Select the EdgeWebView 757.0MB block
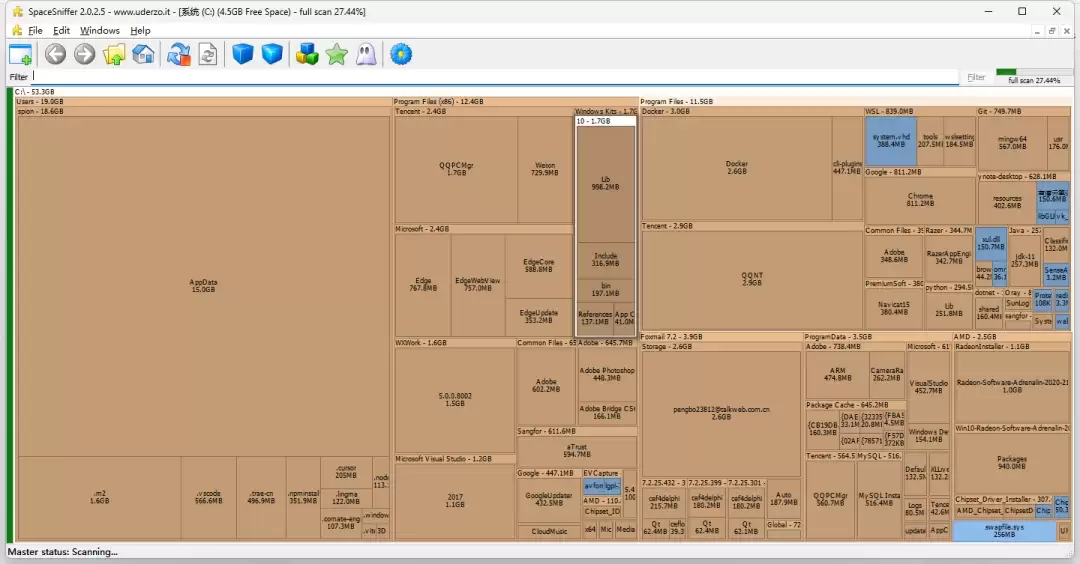The height and width of the screenshot is (564, 1080). point(477,284)
